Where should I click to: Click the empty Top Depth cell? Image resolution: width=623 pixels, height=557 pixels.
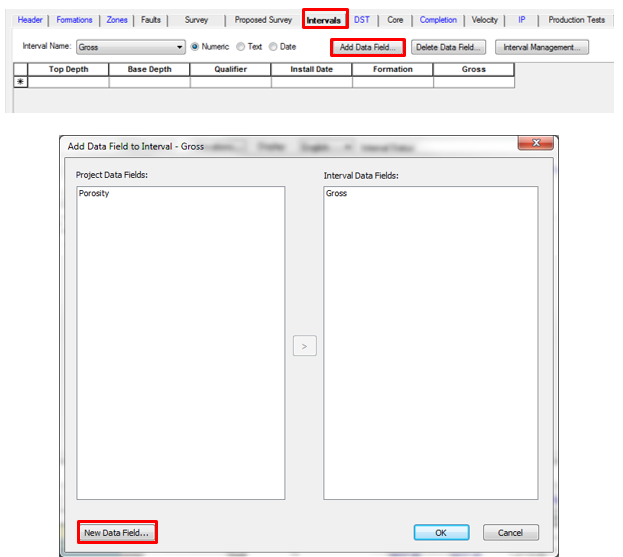pyautogui.click(x=68, y=82)
